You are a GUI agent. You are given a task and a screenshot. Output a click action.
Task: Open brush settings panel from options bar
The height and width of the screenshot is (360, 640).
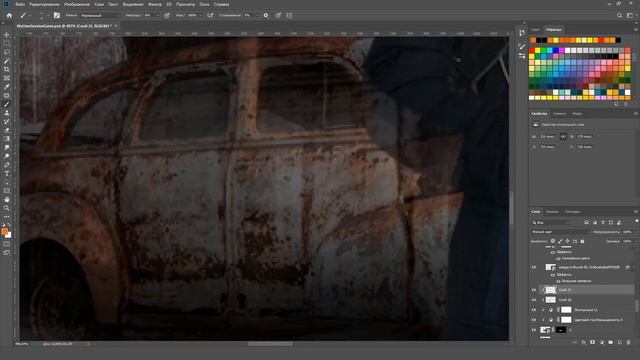click(57, 15)
